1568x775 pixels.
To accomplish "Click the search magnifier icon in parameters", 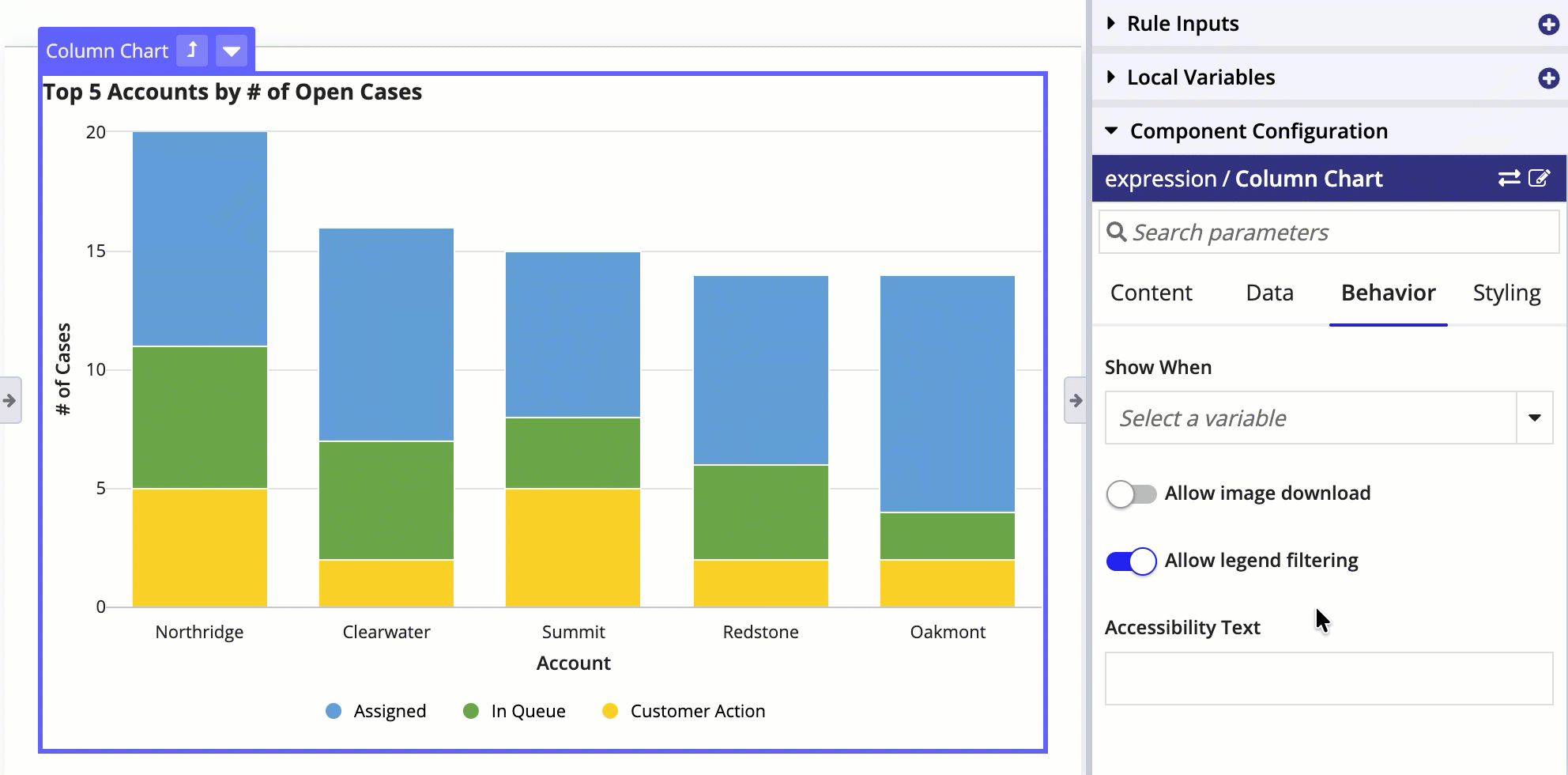I will (x=1116, y=232).
